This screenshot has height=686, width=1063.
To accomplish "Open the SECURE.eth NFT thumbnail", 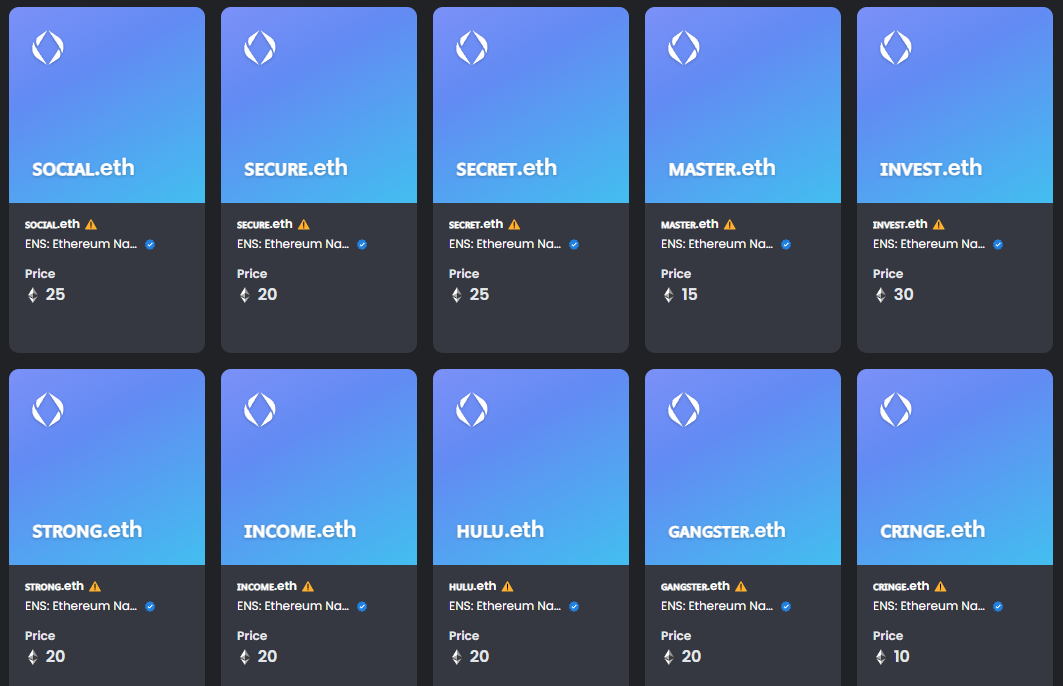I will click(x=319, y=105).
